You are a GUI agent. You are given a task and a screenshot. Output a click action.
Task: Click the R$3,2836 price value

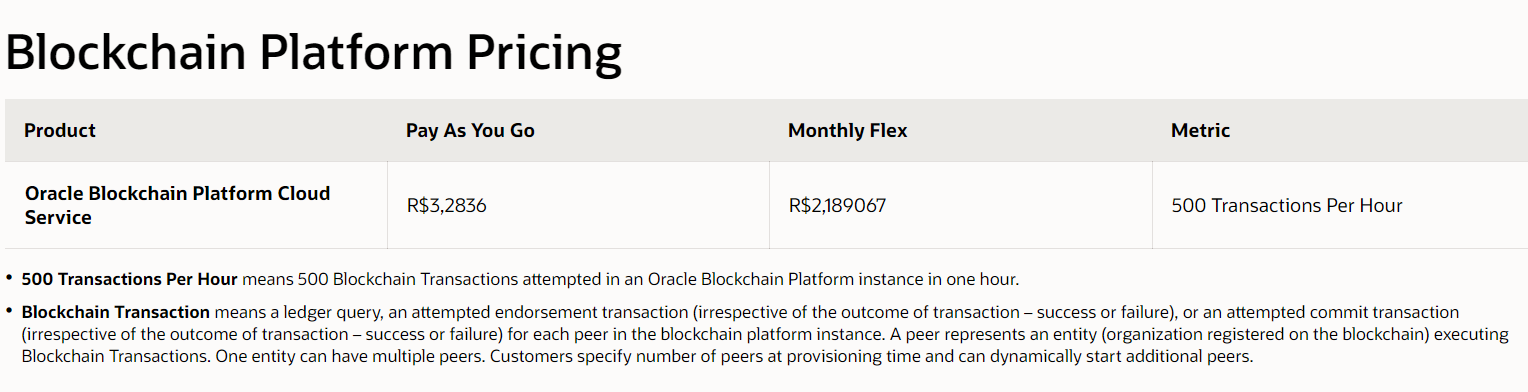point(447,206)
